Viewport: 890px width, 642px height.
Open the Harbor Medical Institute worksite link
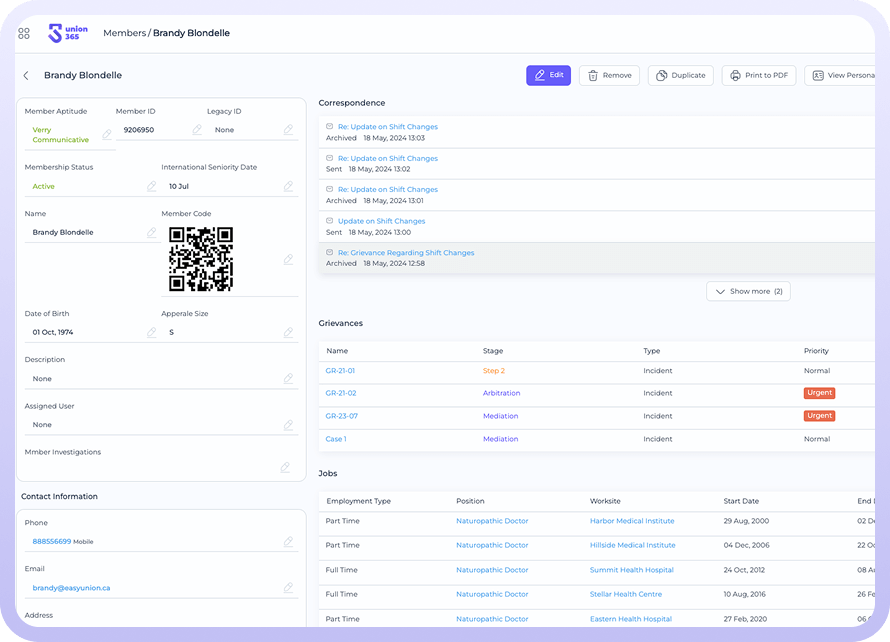632,521
